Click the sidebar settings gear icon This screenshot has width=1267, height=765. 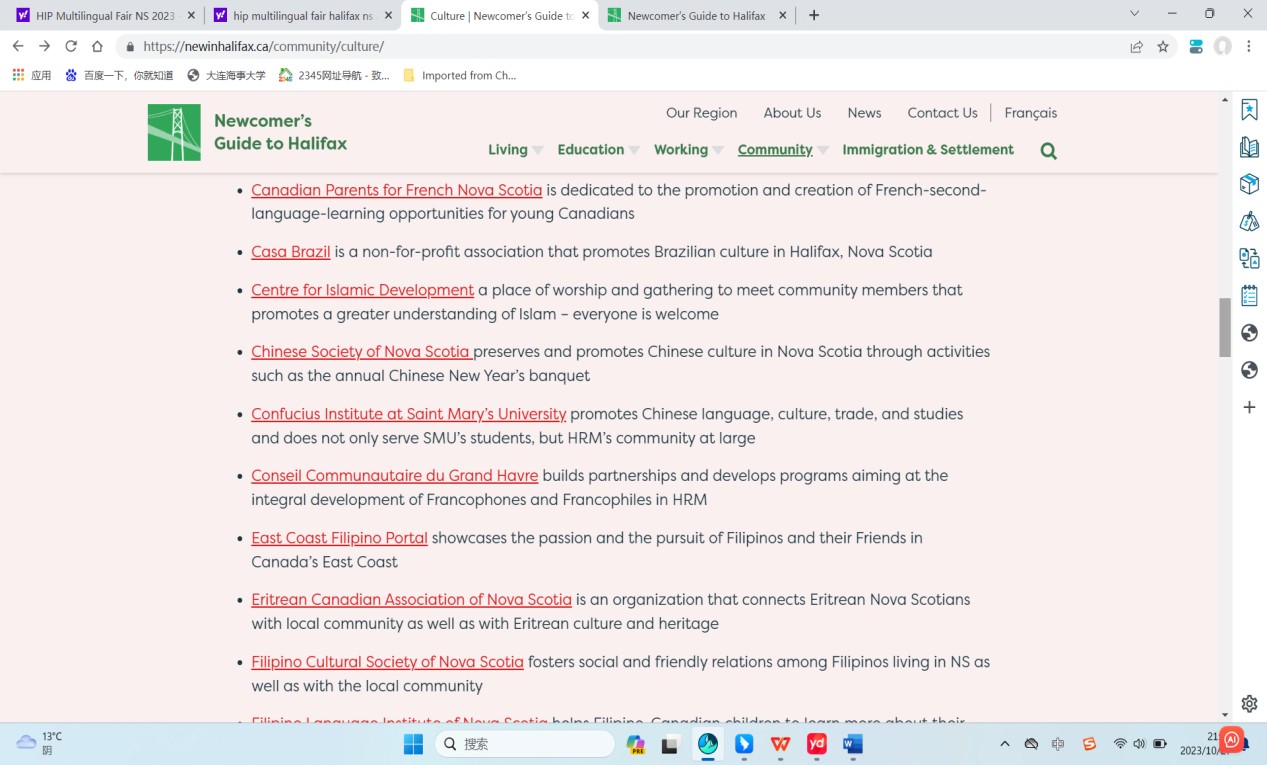(x=1249, y=703)
